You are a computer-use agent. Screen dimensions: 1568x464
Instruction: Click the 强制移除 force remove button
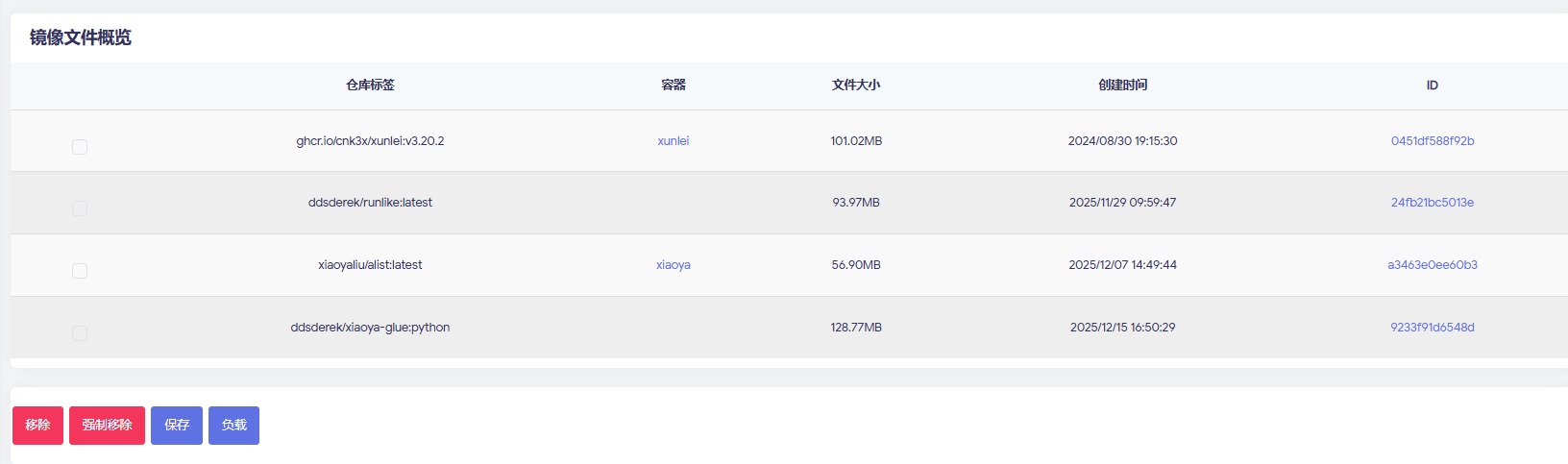(107, 426)
